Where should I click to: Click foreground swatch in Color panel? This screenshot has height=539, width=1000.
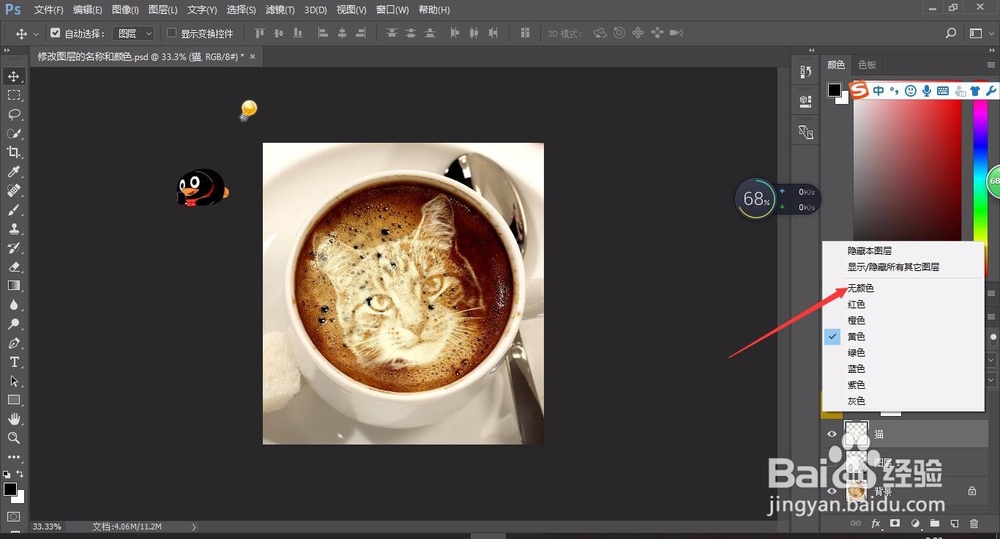coord(834,90)
